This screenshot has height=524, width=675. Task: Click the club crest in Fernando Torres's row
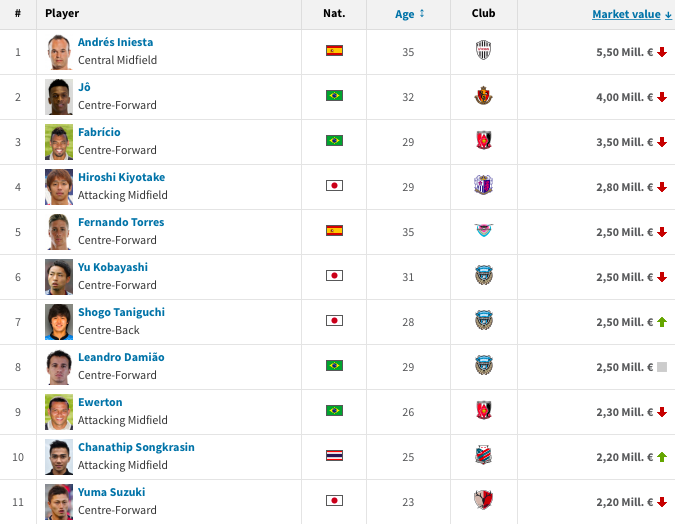coord(484,231)
